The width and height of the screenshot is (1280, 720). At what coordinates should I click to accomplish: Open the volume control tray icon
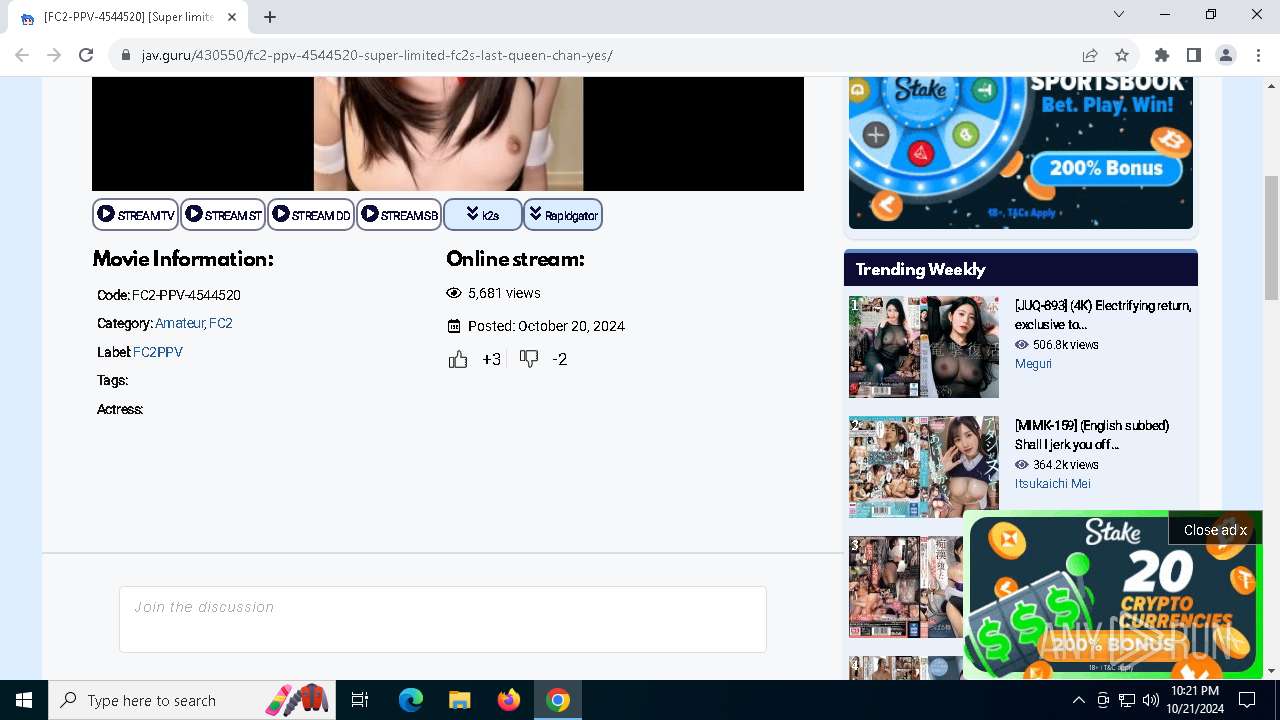click(x=1151, y=700)
